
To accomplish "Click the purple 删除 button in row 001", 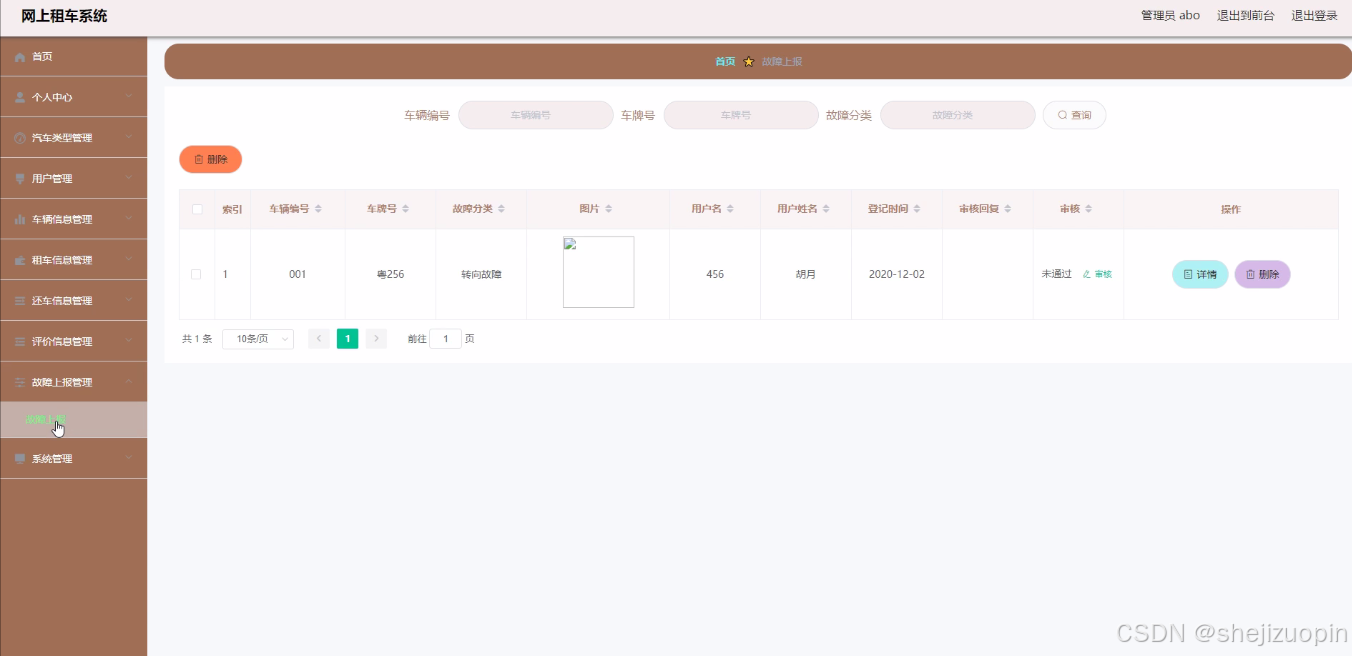I will click(x=1262, y=274).
